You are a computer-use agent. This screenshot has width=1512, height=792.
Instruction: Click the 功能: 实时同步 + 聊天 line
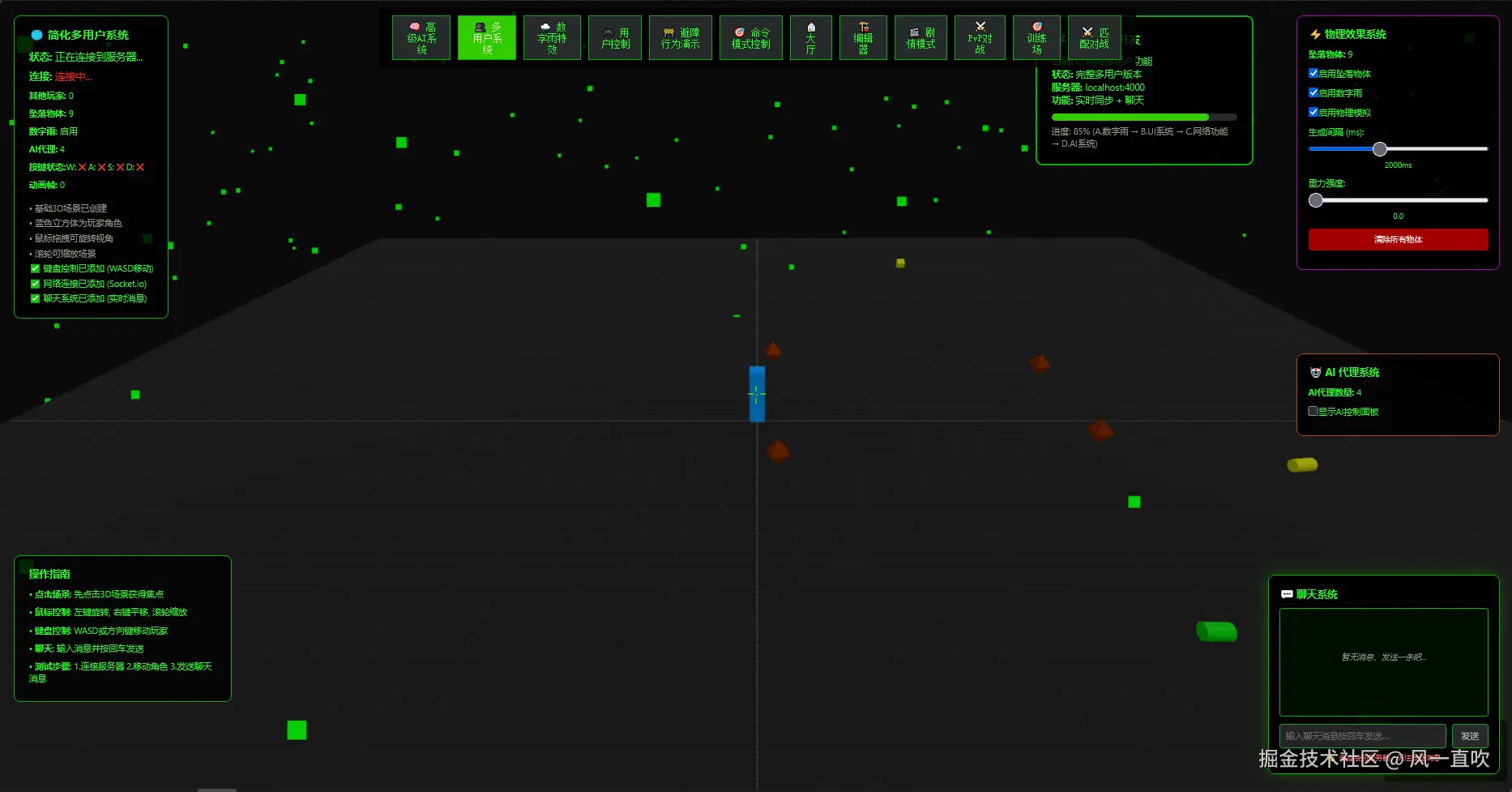[x=1098, y=101]
